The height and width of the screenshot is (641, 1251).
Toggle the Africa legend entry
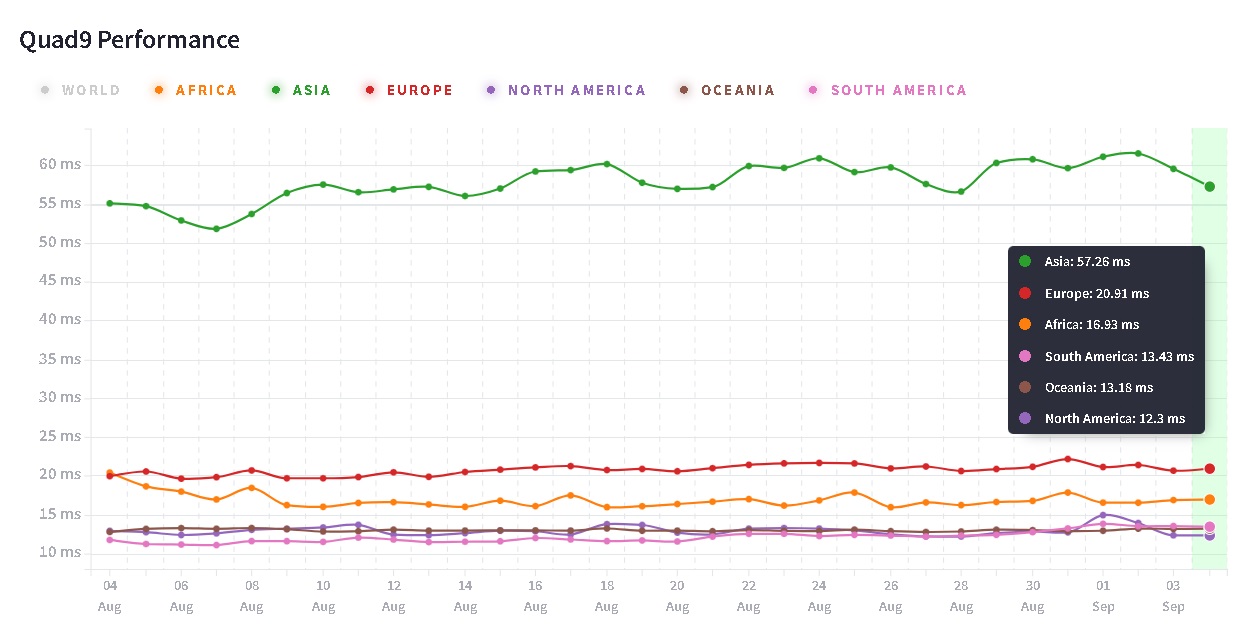click(x=196, y=90)
